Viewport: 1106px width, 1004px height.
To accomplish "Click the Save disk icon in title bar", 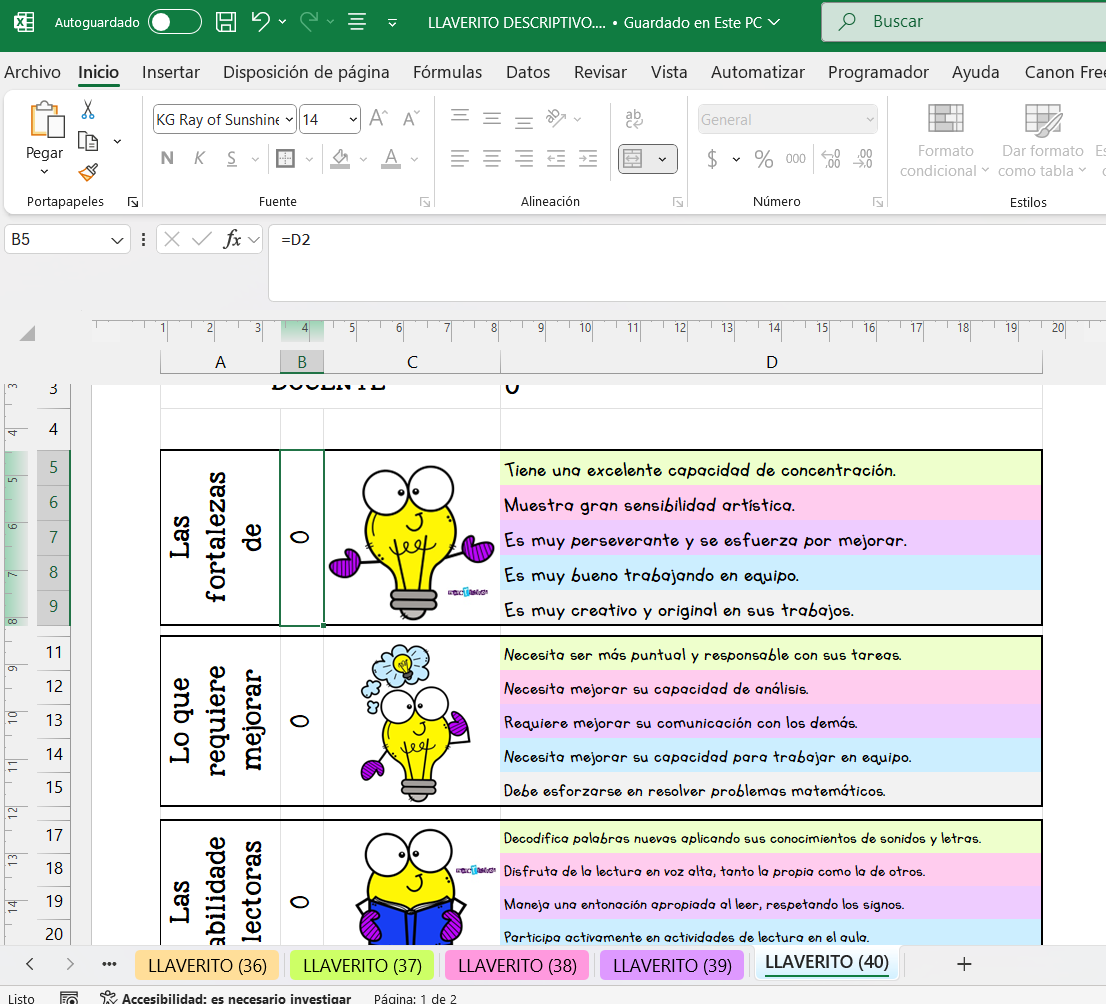I will (227, 22).
